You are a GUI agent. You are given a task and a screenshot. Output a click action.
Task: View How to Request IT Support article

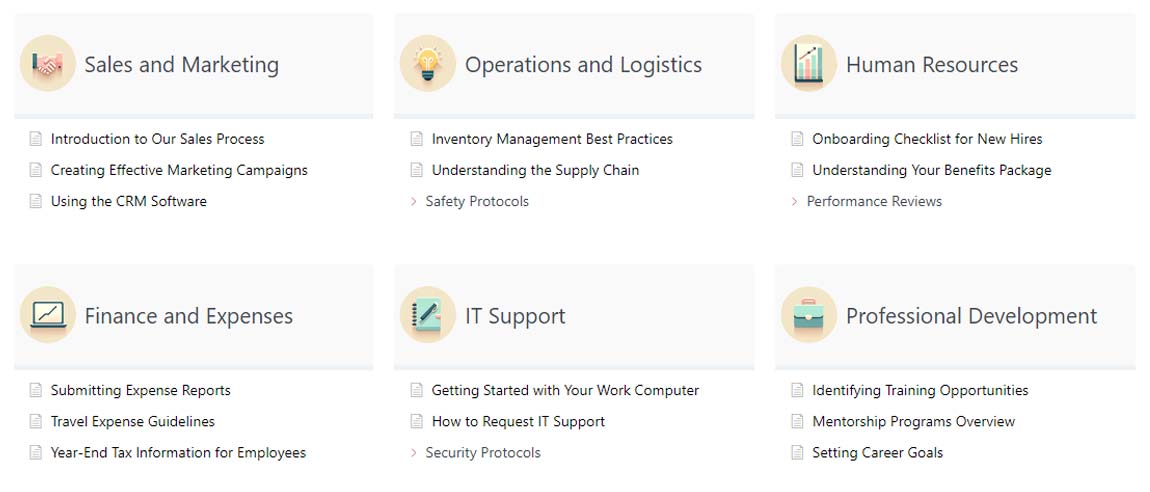coord(518,422)
